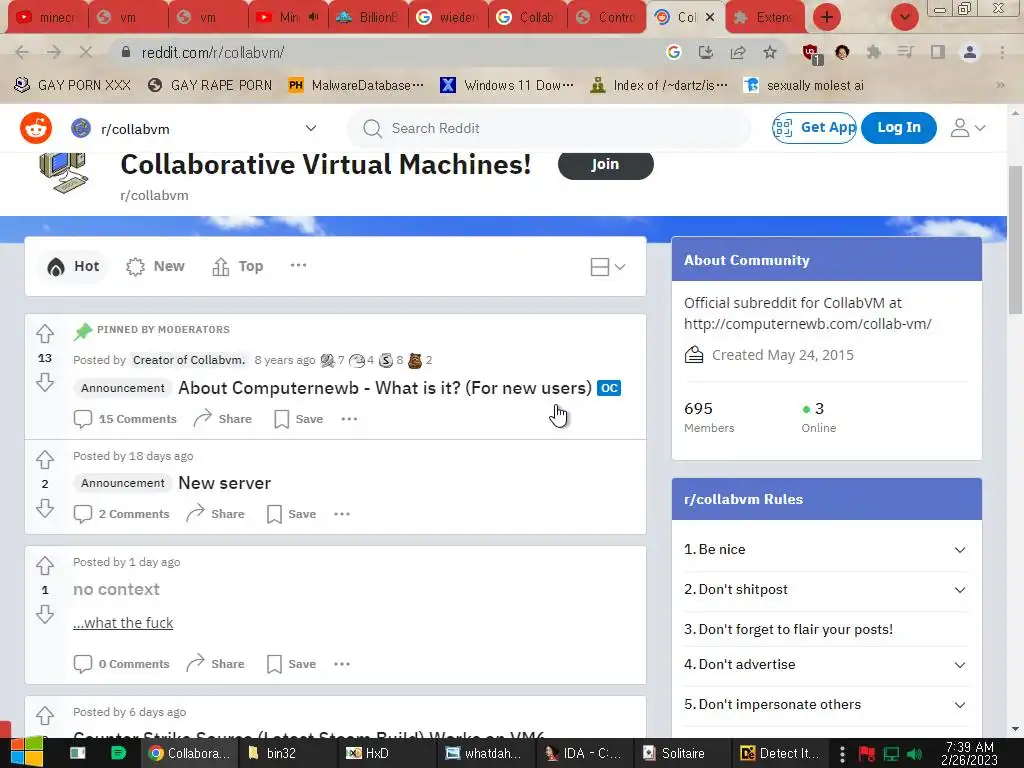
Task: Stop loading the page
Action: point(86,52)
